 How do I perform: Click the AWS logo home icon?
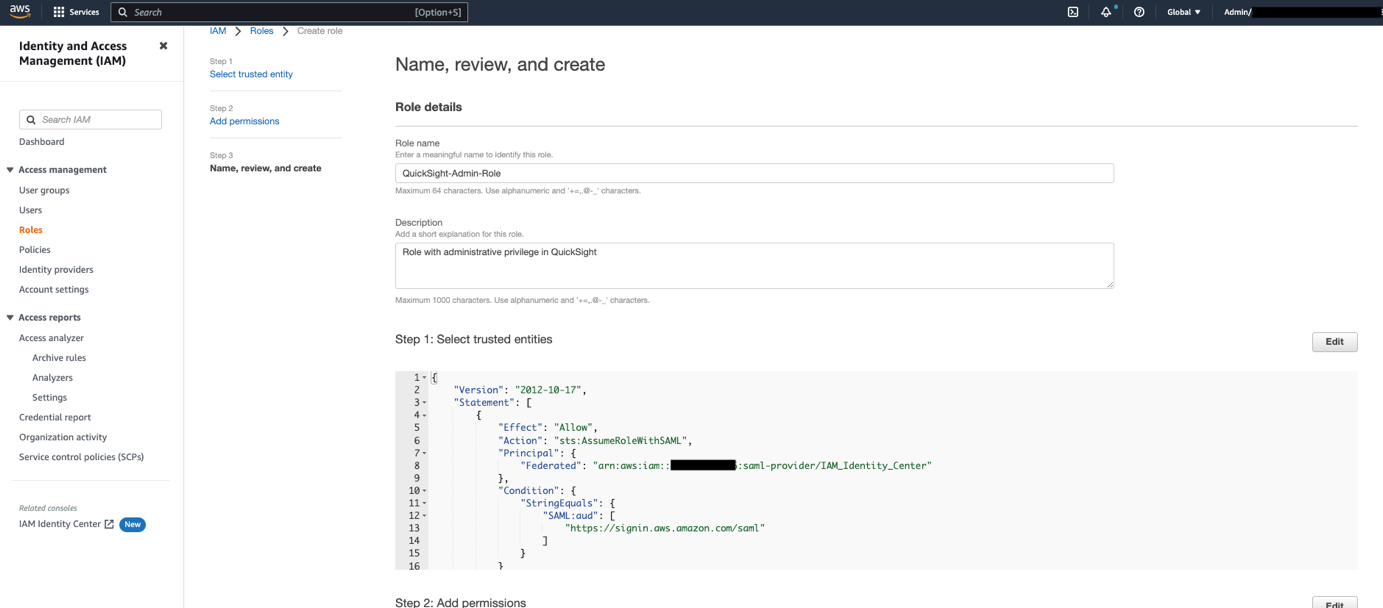(20, 12)
